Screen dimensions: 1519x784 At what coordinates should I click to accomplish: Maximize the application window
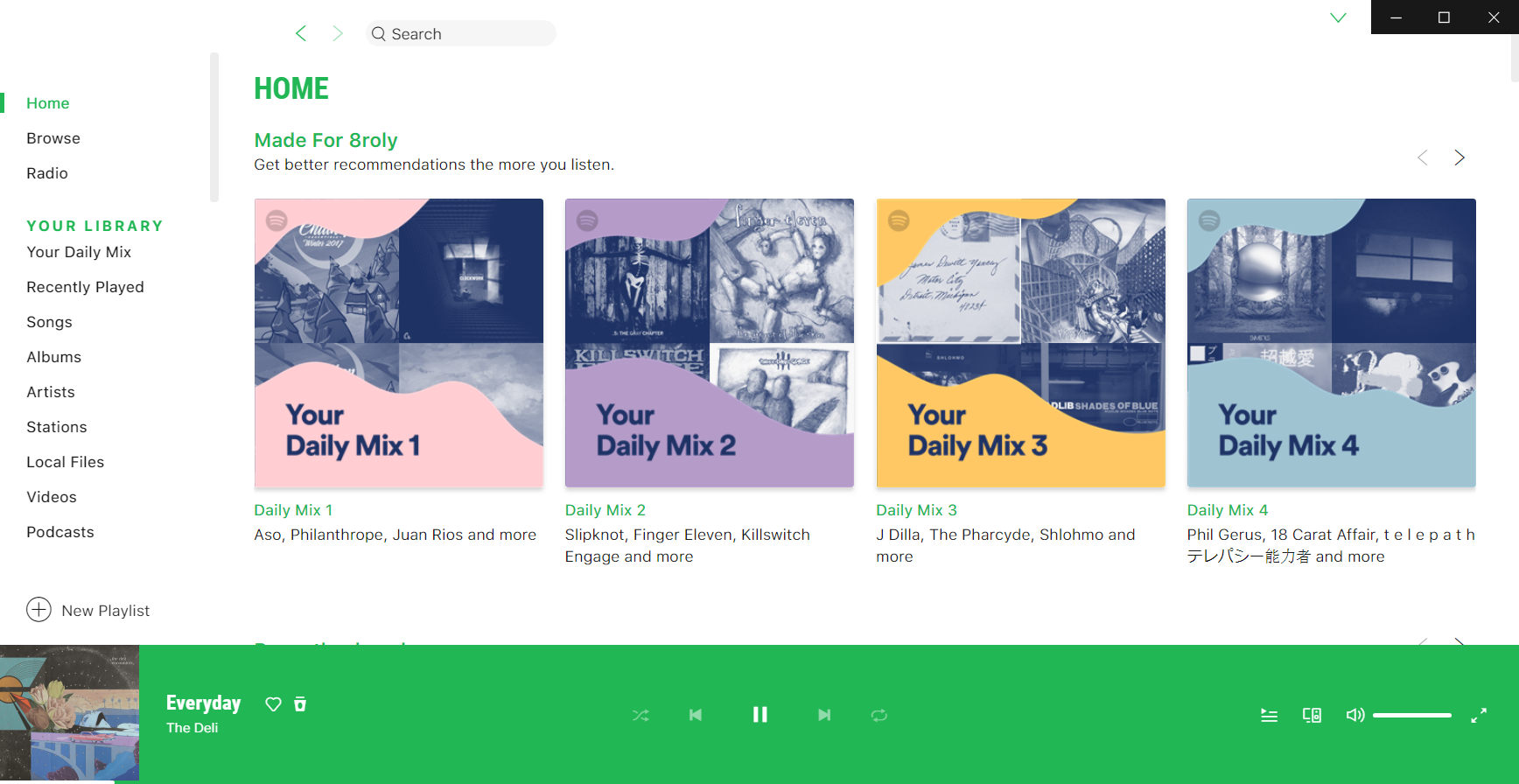coord(1445,17)
